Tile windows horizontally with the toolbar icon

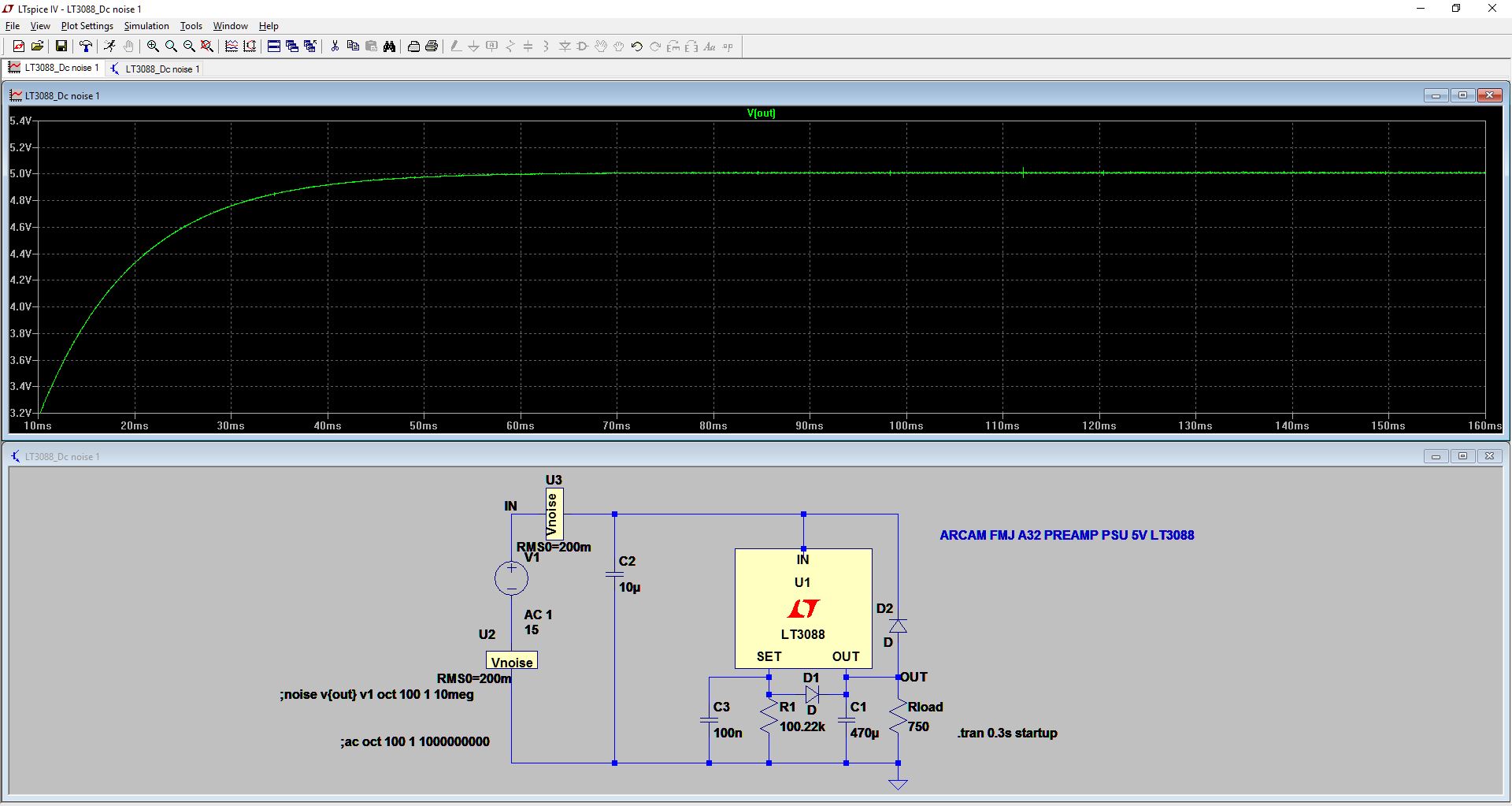[274, 46]
